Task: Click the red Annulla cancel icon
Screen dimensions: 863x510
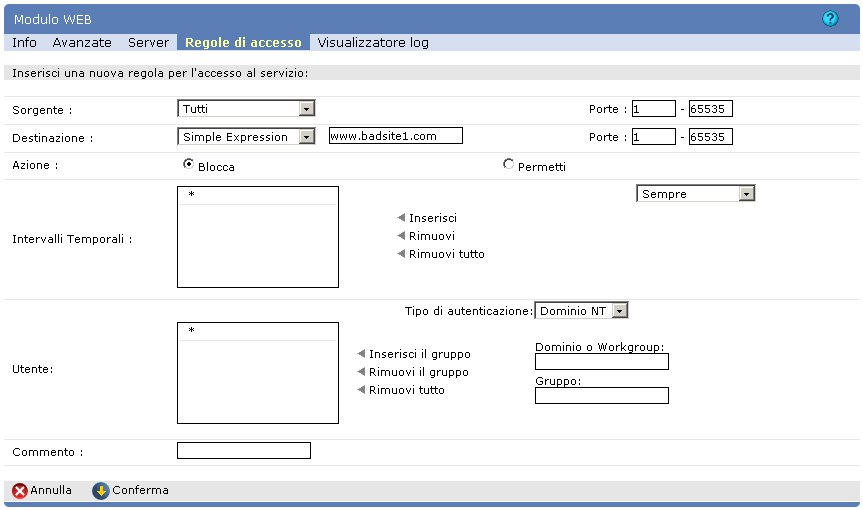Action: point(19,491)
